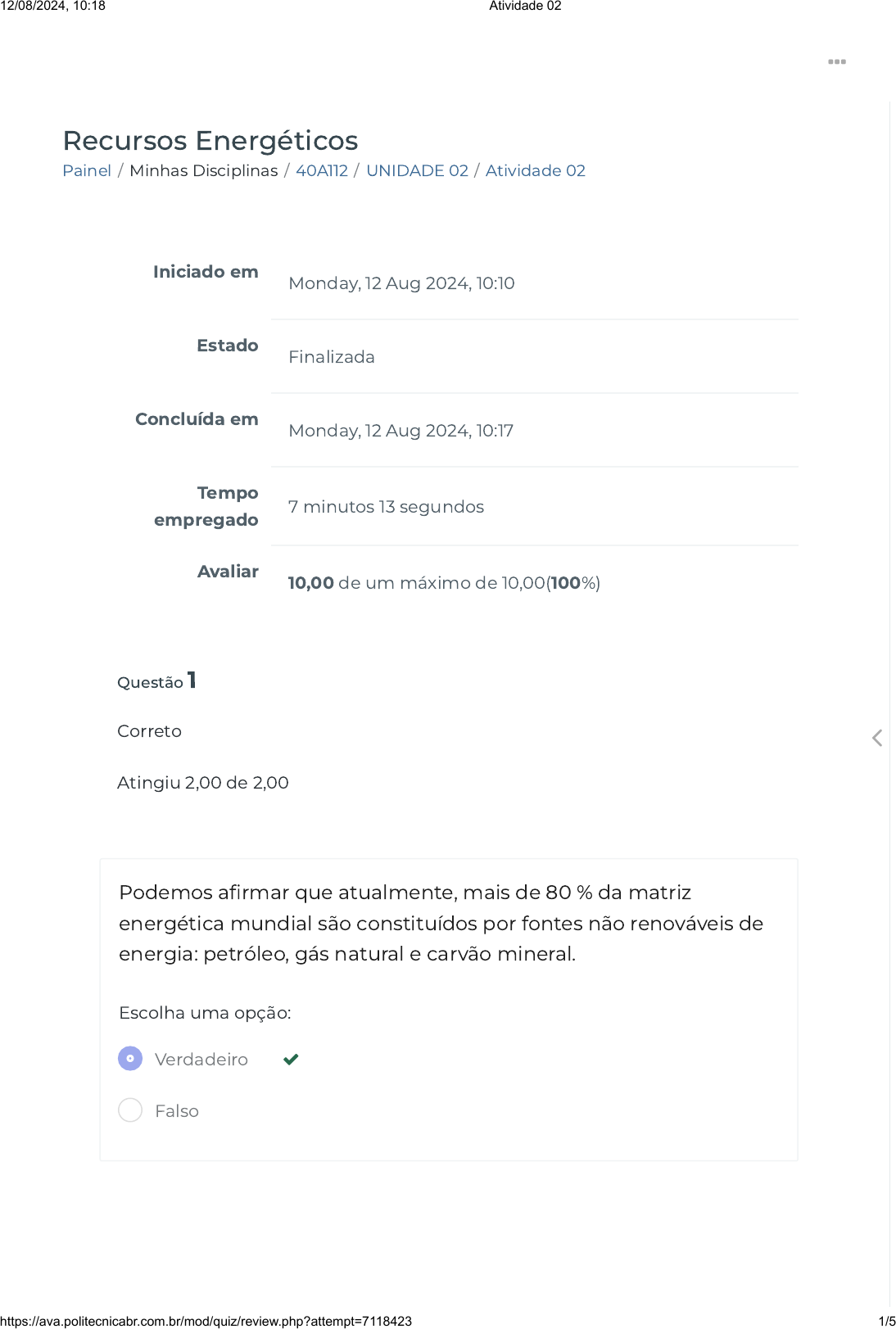Click the Finalizada state value

pos(332,357)
